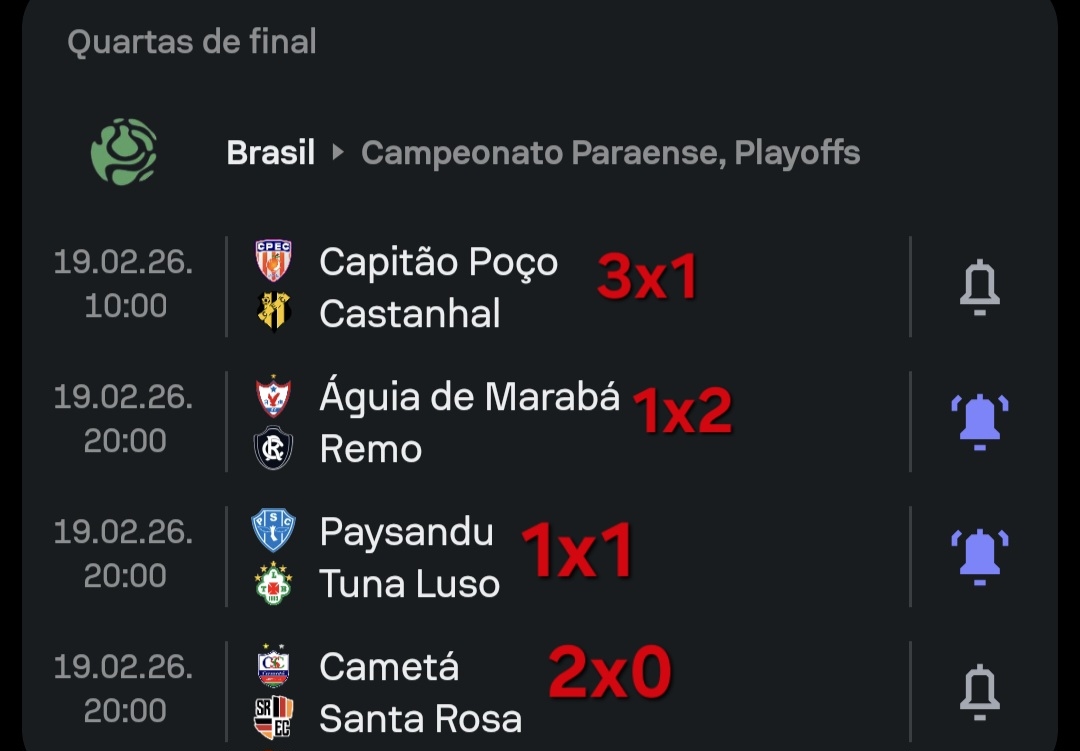Image resolution: width=1080 pixels, height=751 pixels.
Task: Tap the Quartas de final heading
Action: coord(192,42)
